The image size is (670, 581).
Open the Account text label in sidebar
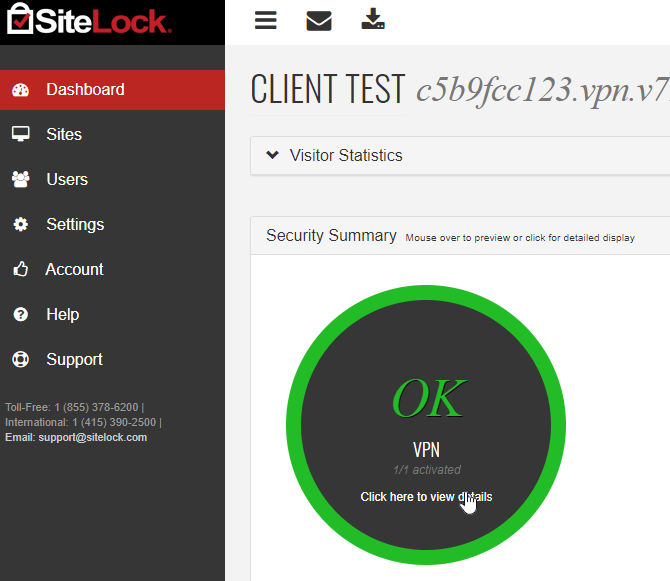click(74, 269)
